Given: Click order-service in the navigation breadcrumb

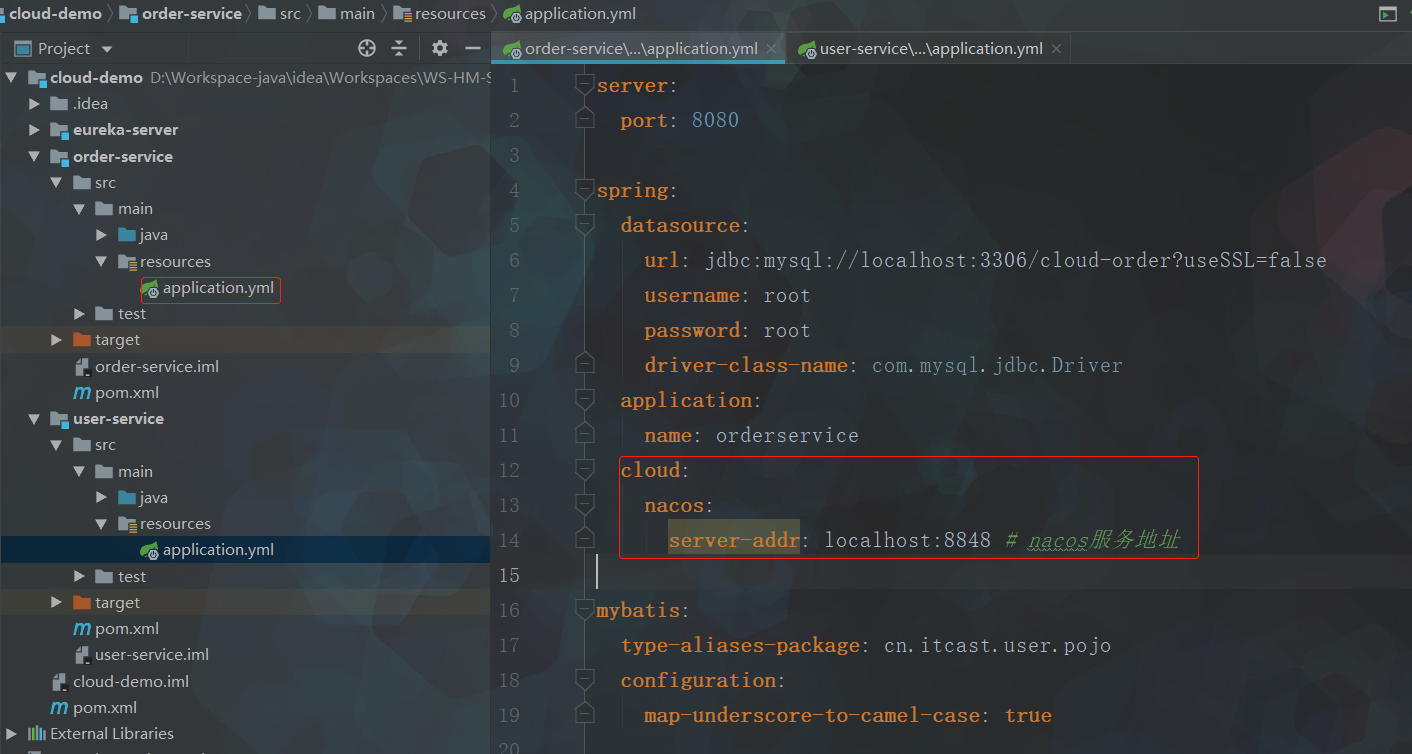Looking at the screenshot, I should tap(191, 14).
